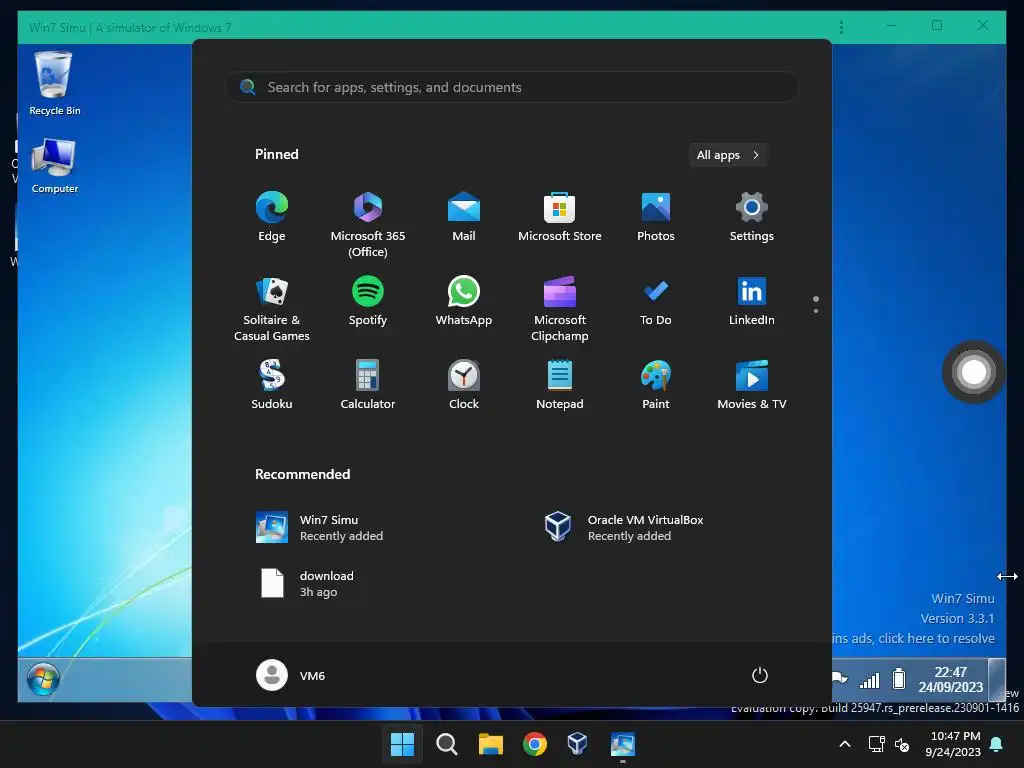This screenshot has width=1024, height=768.
Task: Launch the Clock app
Action: [x=464, y=385]
